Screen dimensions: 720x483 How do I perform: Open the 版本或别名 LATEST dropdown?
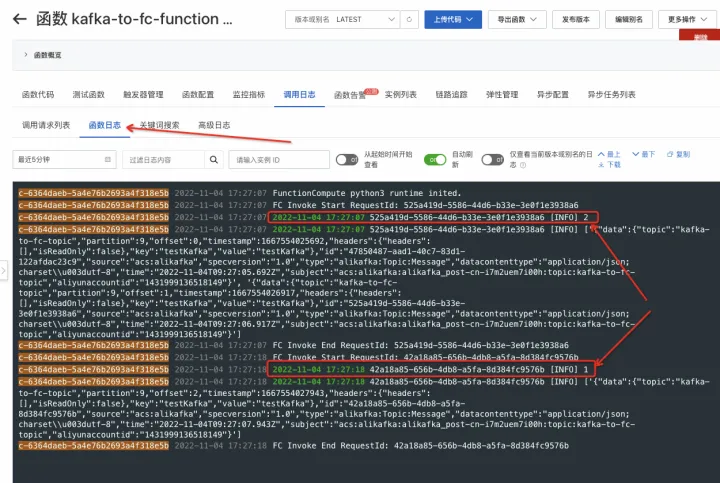(343, 19)
